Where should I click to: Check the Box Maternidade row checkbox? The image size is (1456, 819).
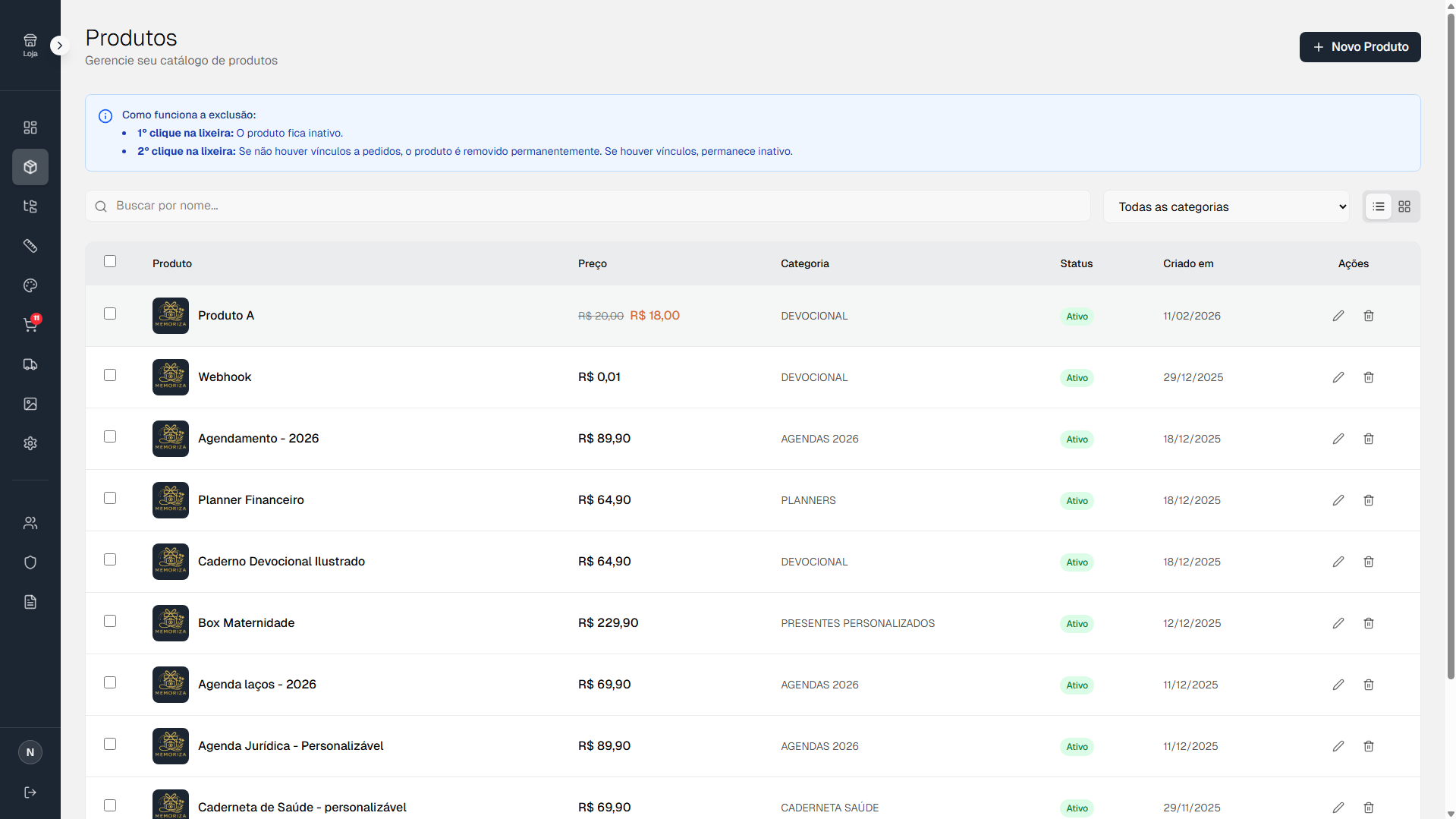[110, 621]
